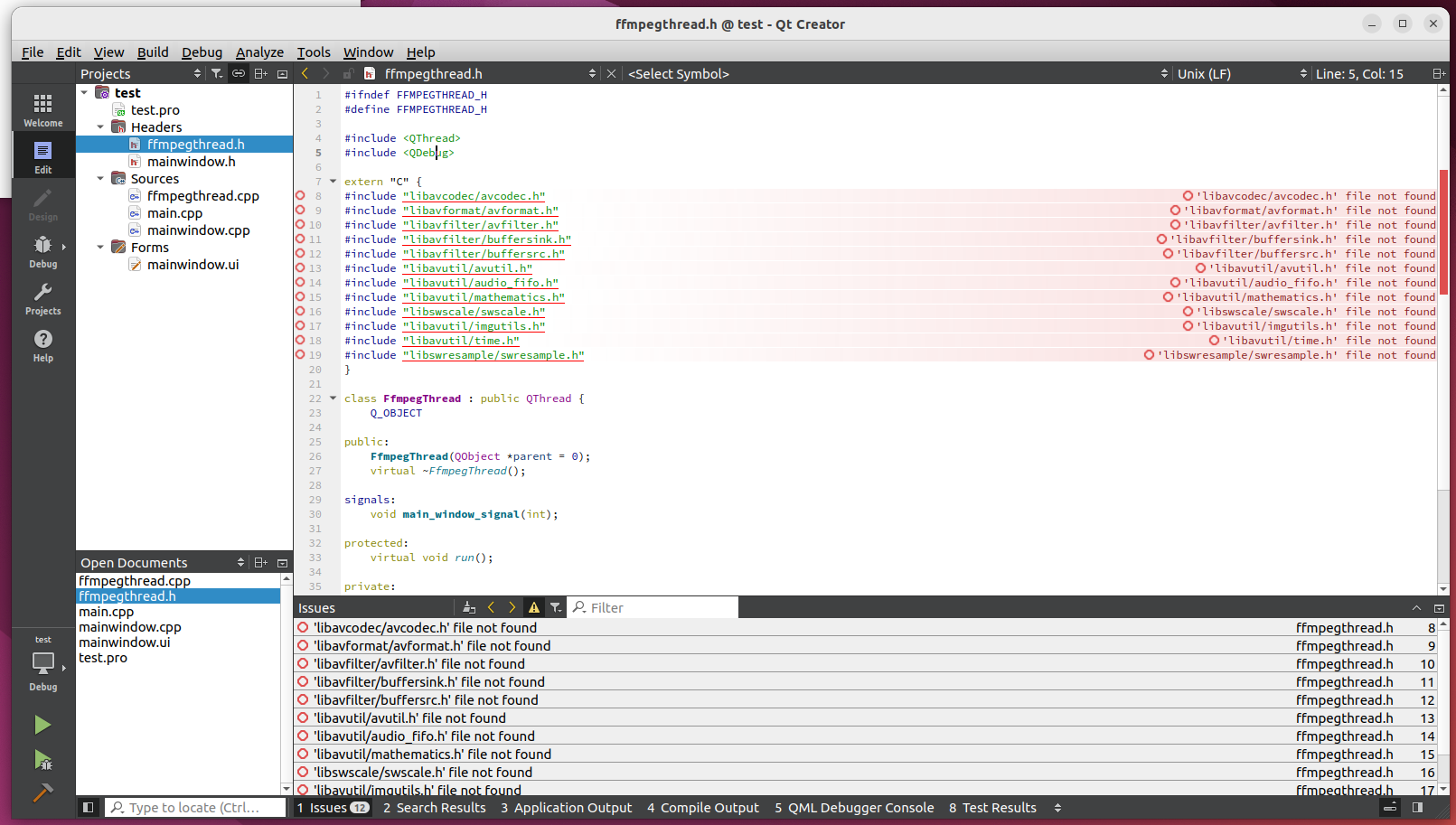Open test.pro in project tree

pos(155,109)
